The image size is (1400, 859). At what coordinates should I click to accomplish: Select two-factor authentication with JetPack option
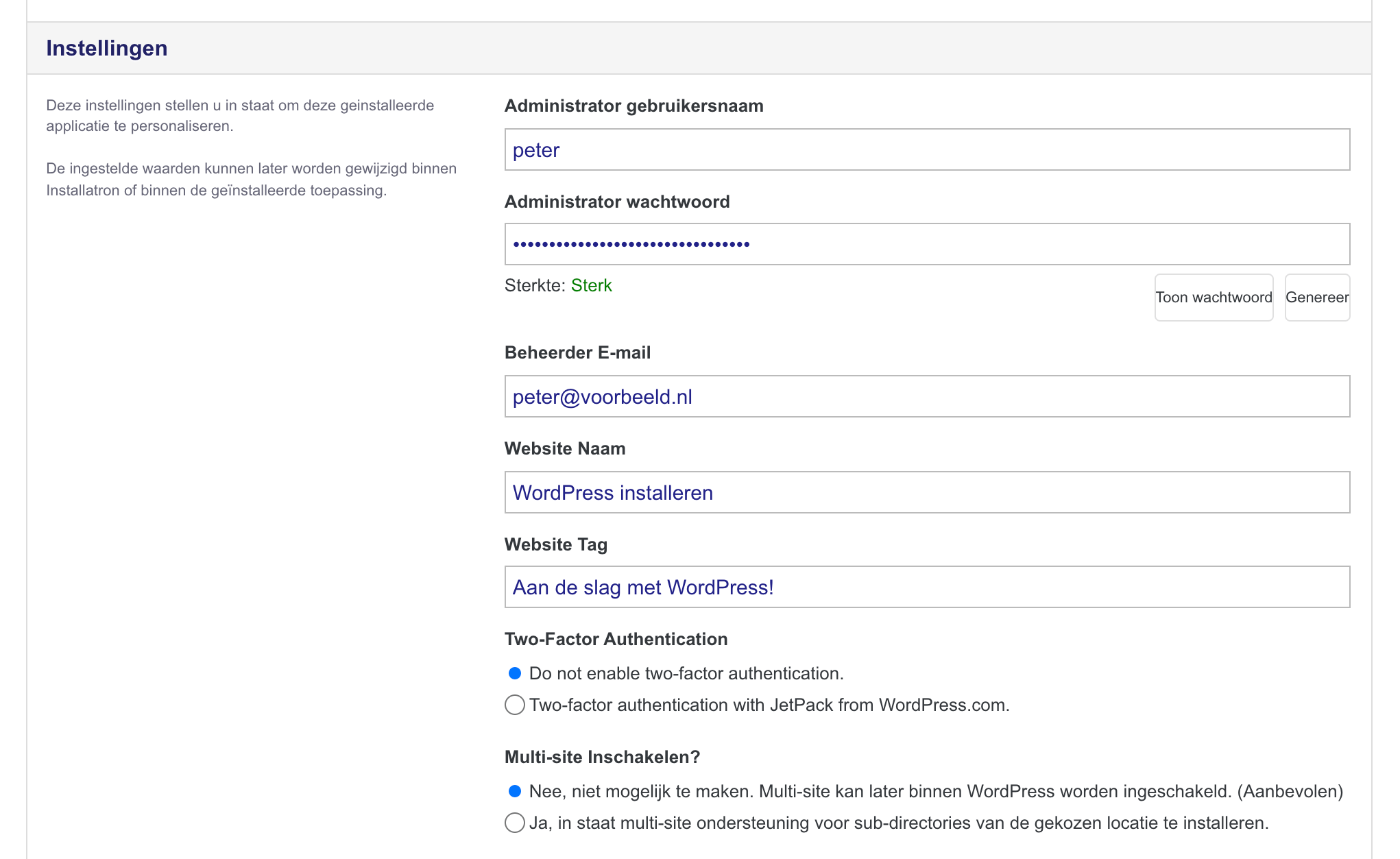(x=515, y=705)
